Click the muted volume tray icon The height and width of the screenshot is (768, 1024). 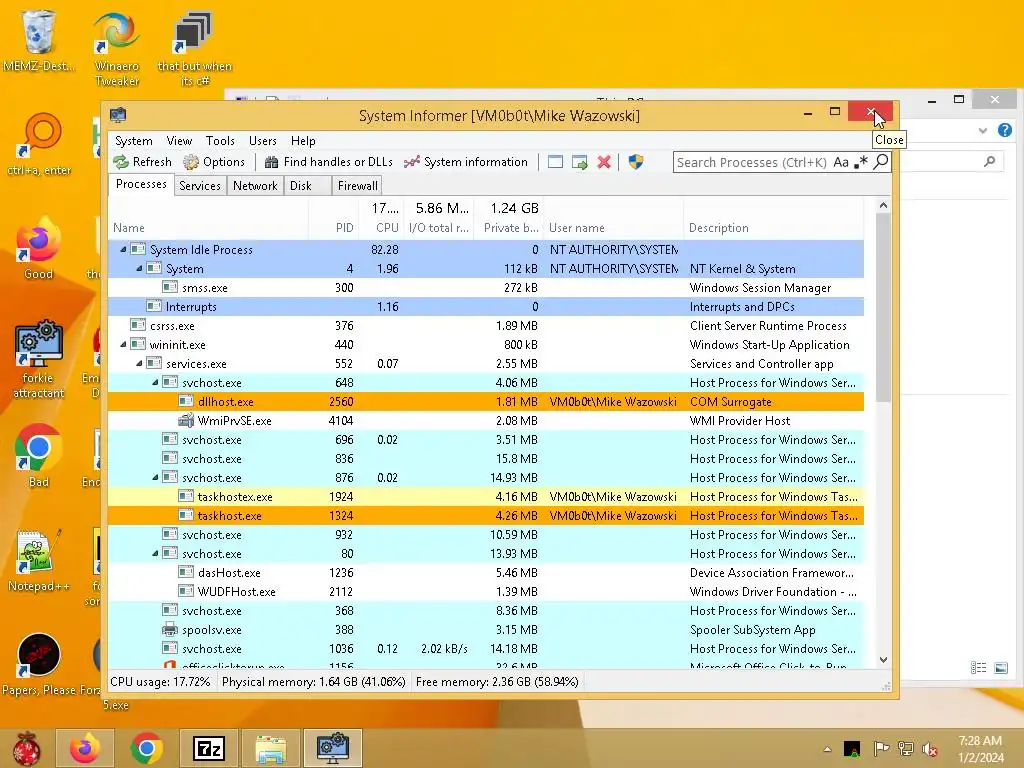click(929, 749)
